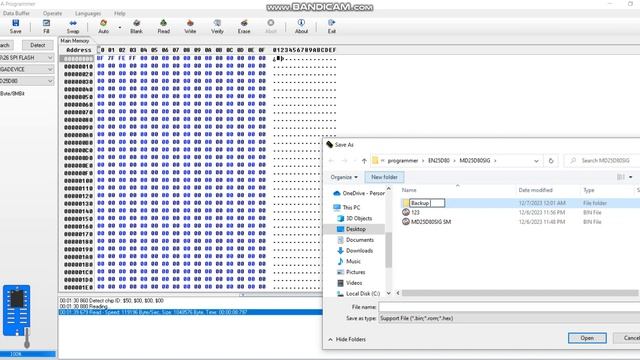Image resolution: width=640 pixels, height=360 pixels.
Task: Switch to the Main Memory tab
Action: pyautogui.click(x=75, y=41)
